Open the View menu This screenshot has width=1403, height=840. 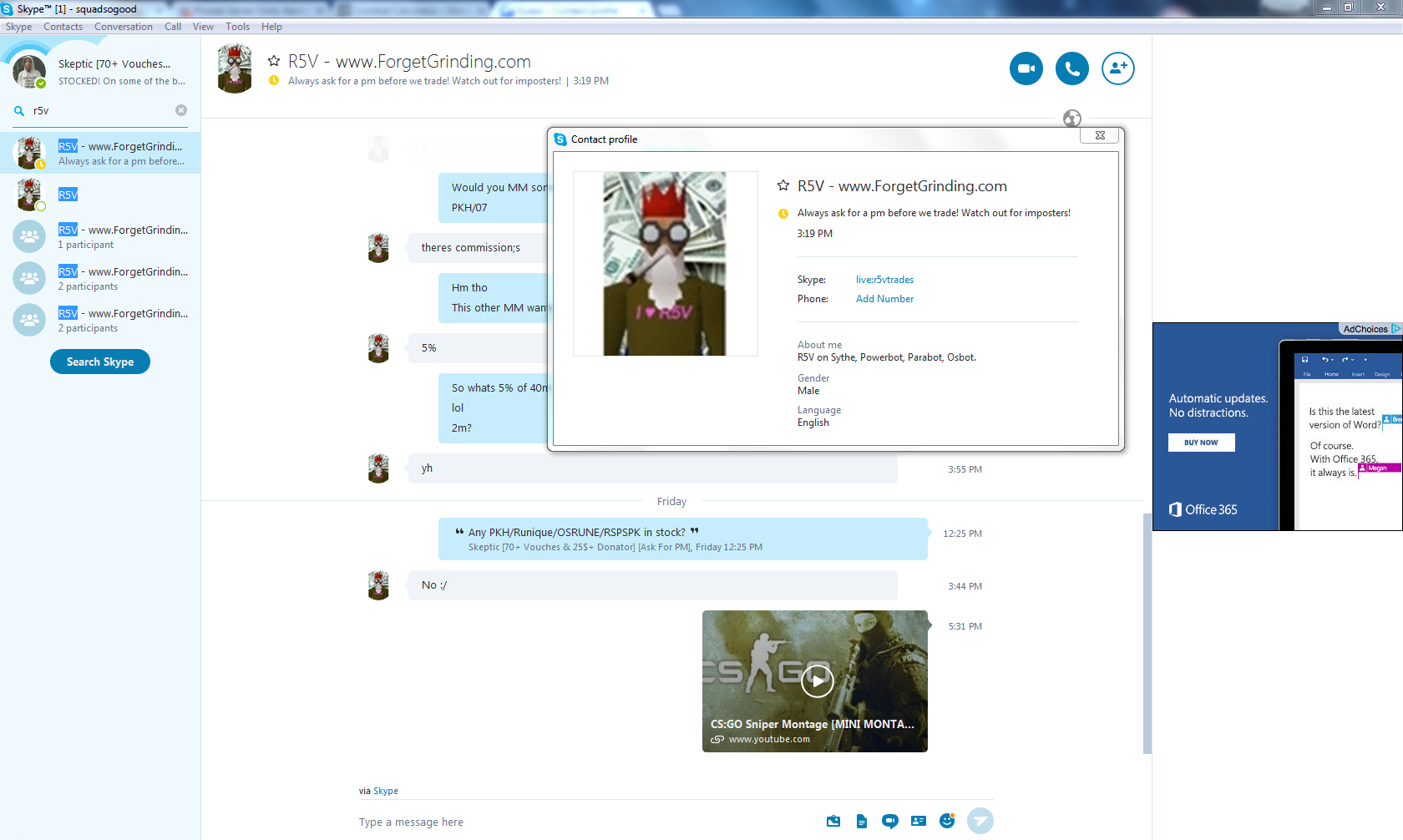tap(203, 27)
